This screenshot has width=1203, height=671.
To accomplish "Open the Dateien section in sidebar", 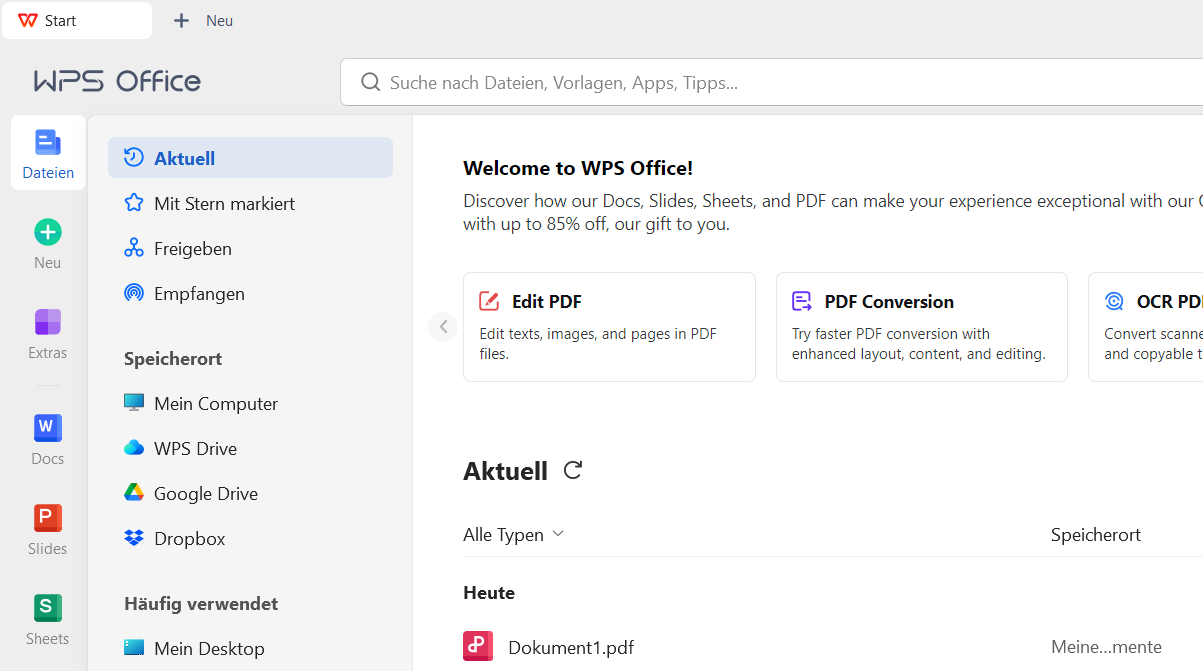I will coord(48,153).
